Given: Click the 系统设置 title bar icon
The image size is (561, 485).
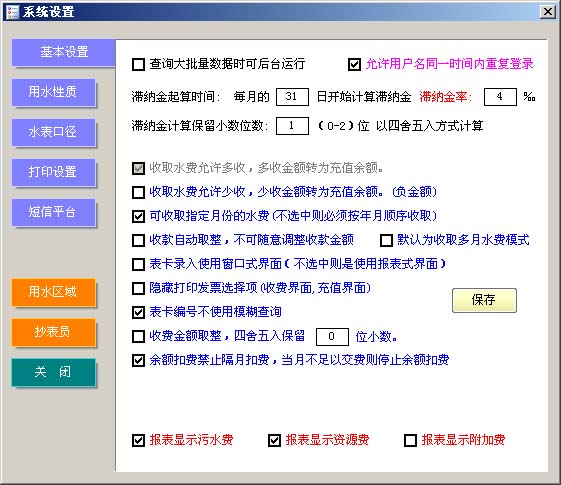Looking at the screenshot, I should tap(12, 12).
